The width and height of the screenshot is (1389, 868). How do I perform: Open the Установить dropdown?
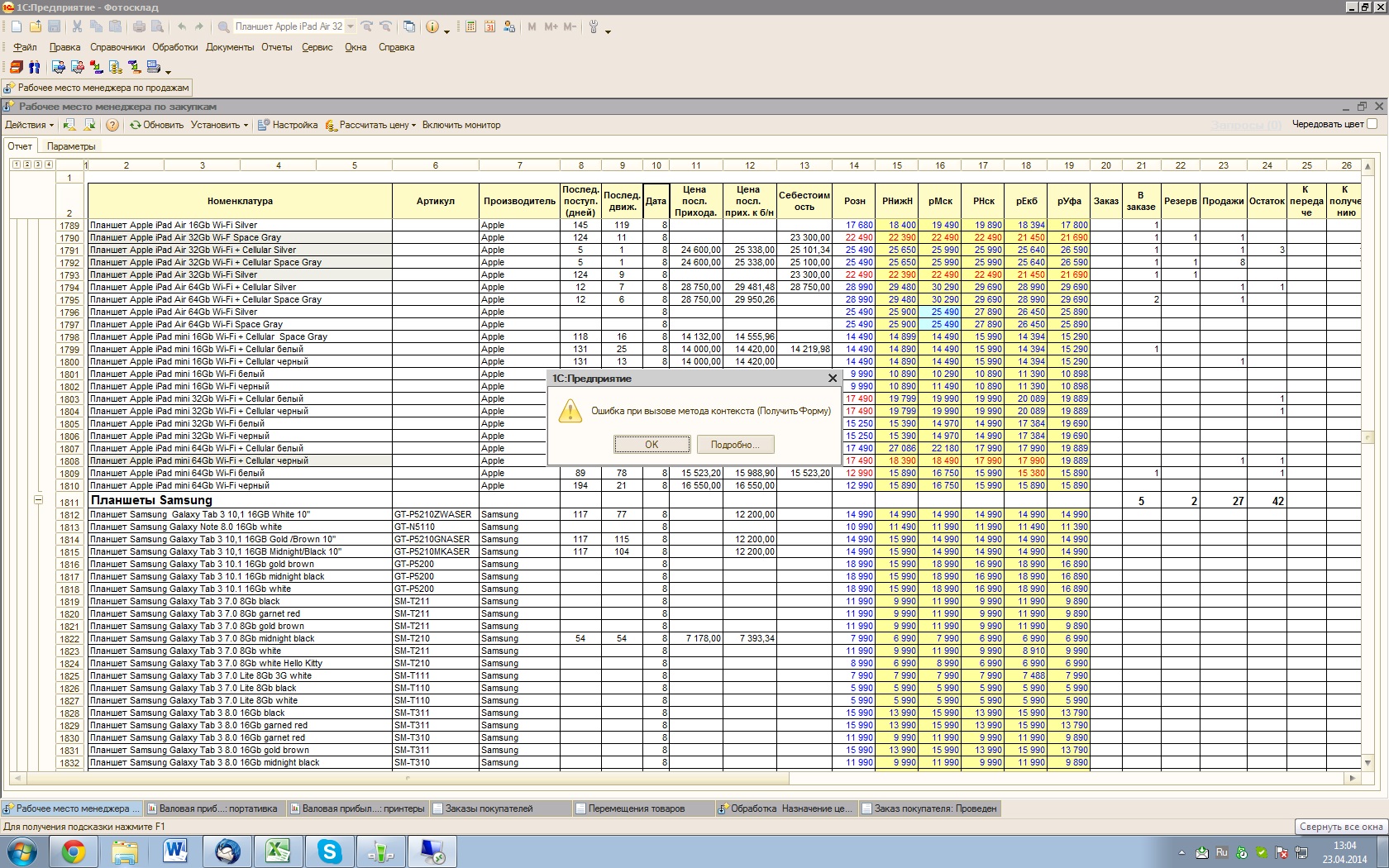coord(219,125)
